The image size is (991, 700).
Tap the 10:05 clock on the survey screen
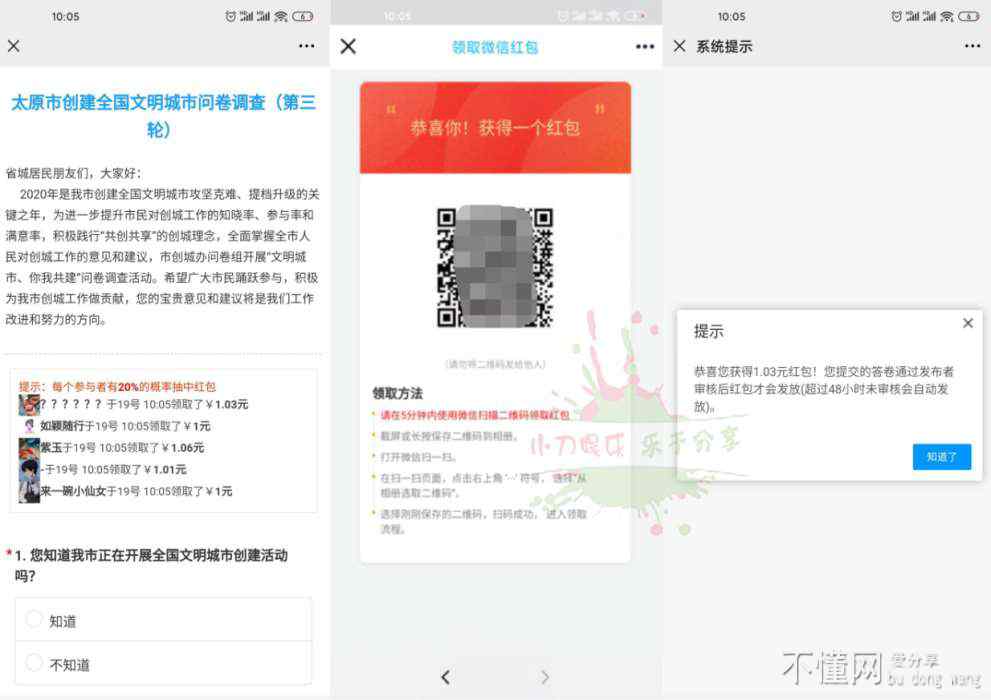click(65, 16)
